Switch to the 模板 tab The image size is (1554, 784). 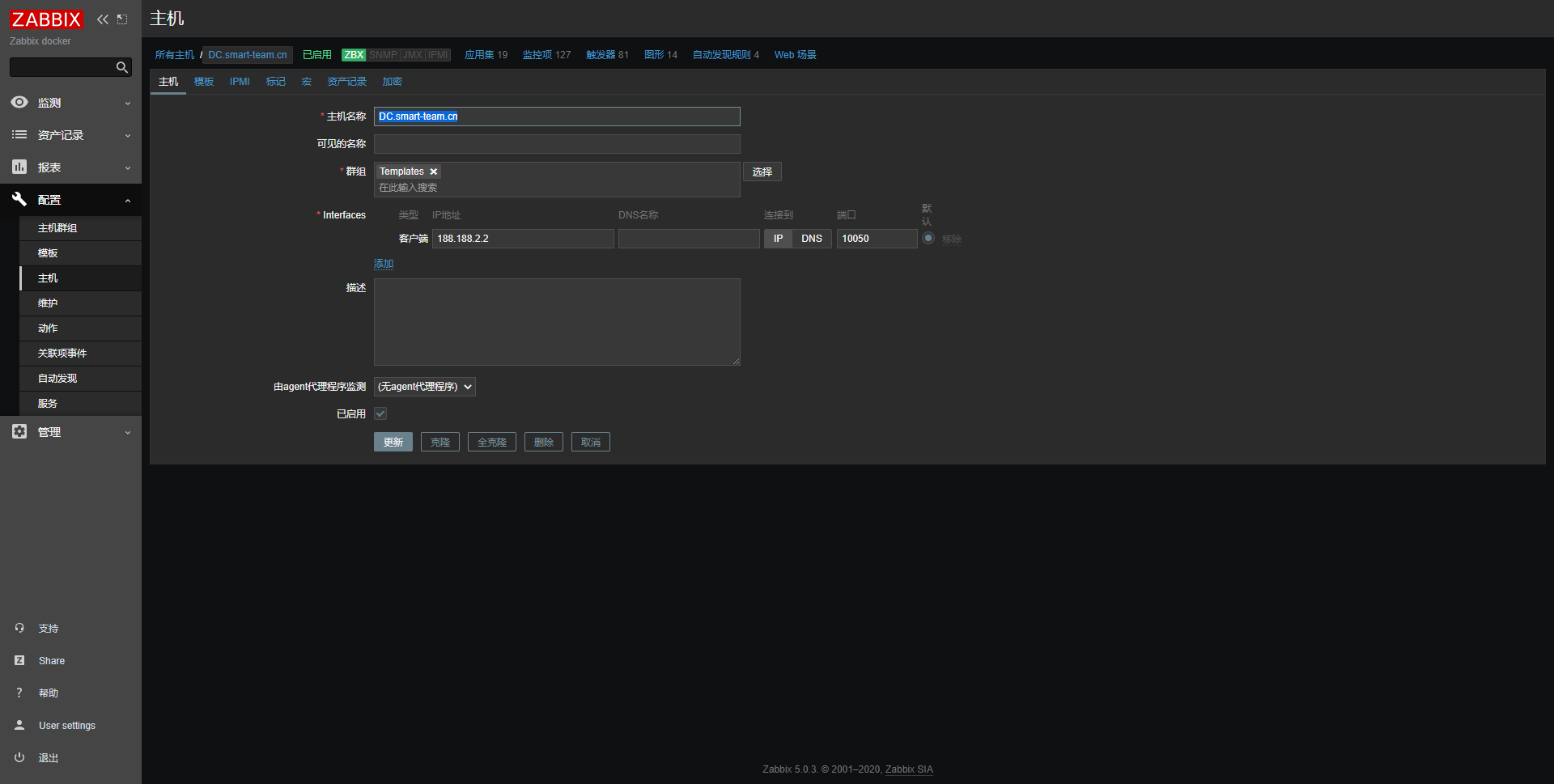(204, 82)
